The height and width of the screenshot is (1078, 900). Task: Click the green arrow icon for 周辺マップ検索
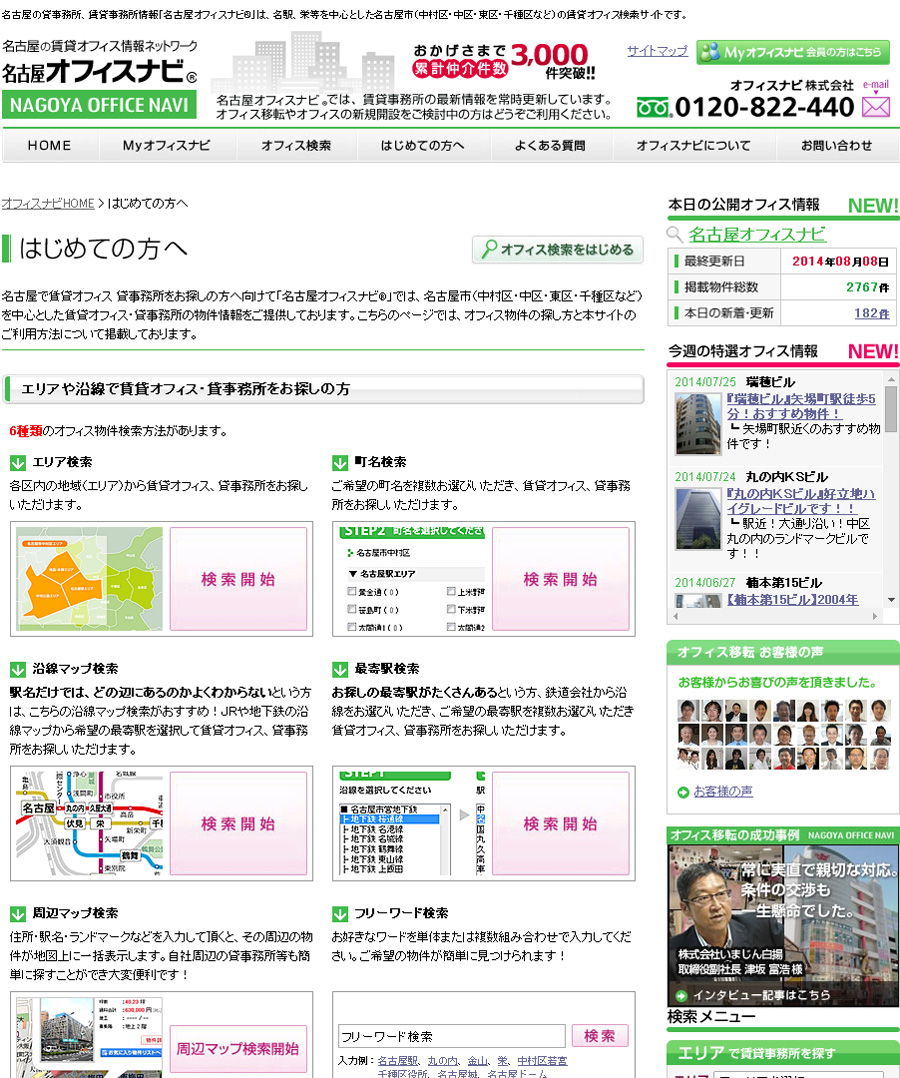(18, 914)
